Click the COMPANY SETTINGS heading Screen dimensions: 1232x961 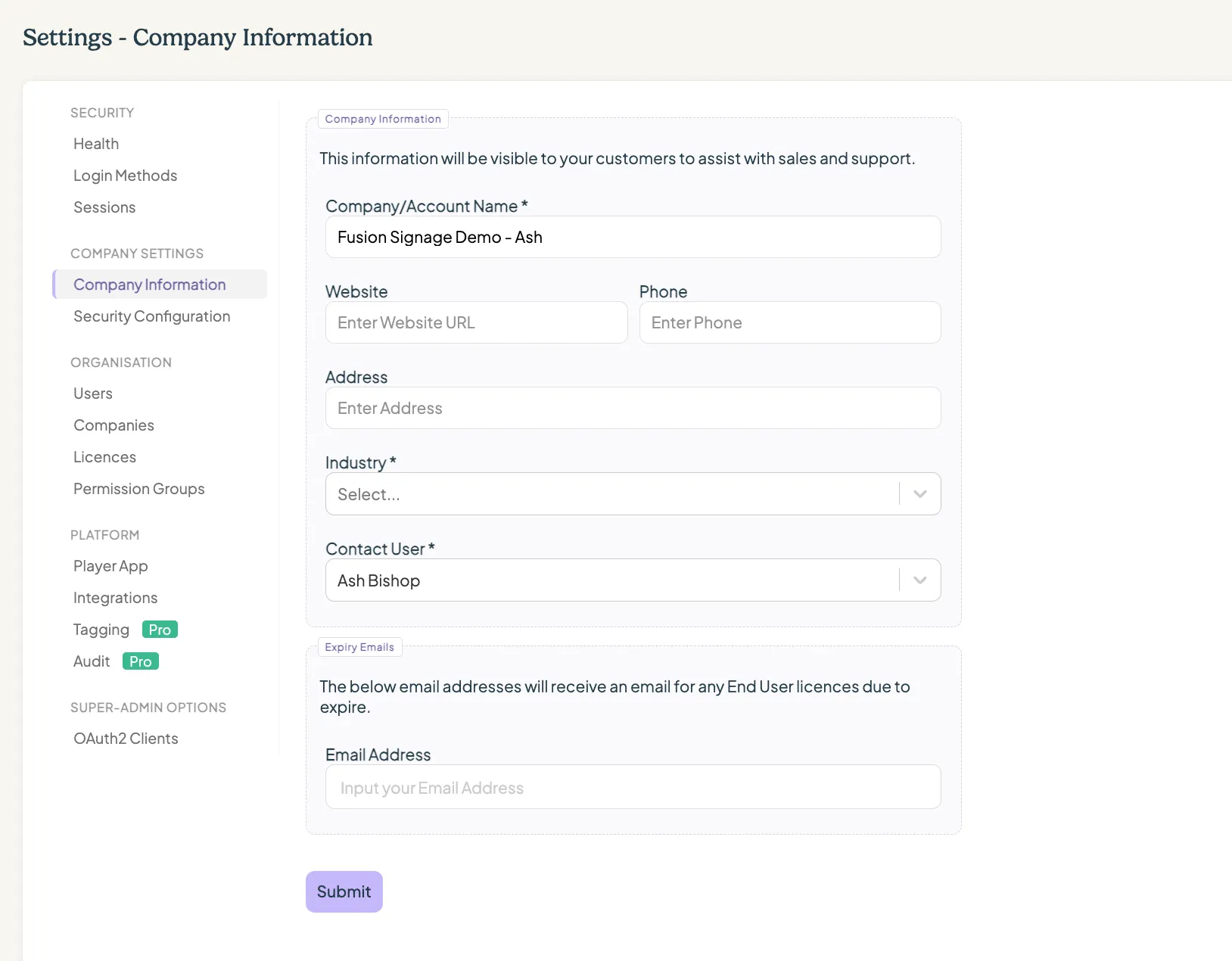(137, 253)
